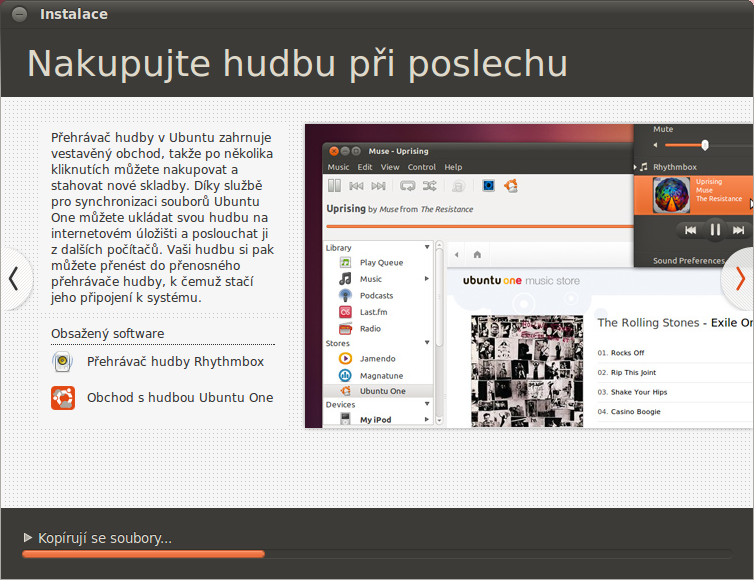The width and height of the screenshot is (754, 580).
Task: Select Play Queue in the library sidebar
Action: click(x=381, y=263)
